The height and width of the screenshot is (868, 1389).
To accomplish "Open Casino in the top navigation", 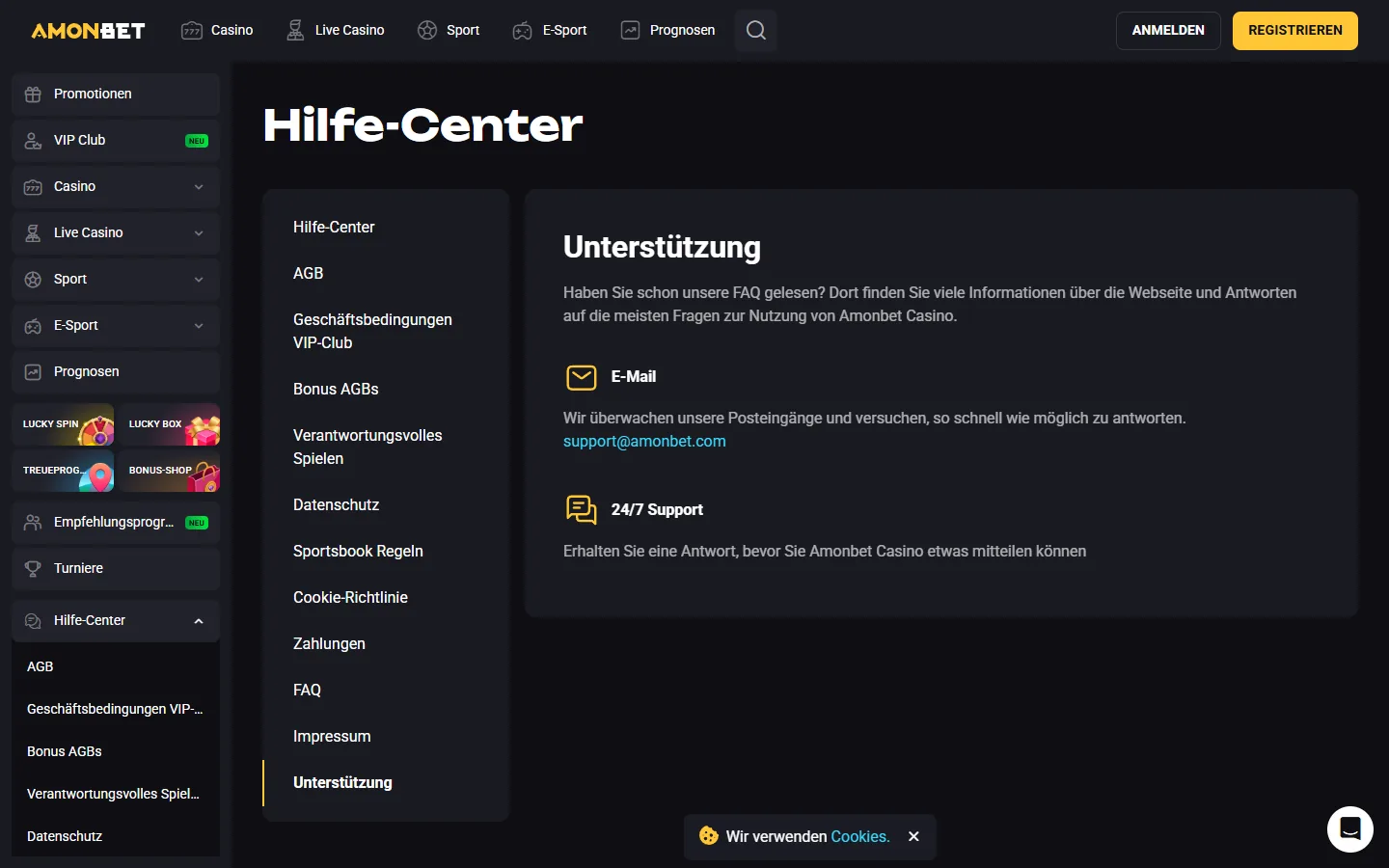I will [218, 31].
